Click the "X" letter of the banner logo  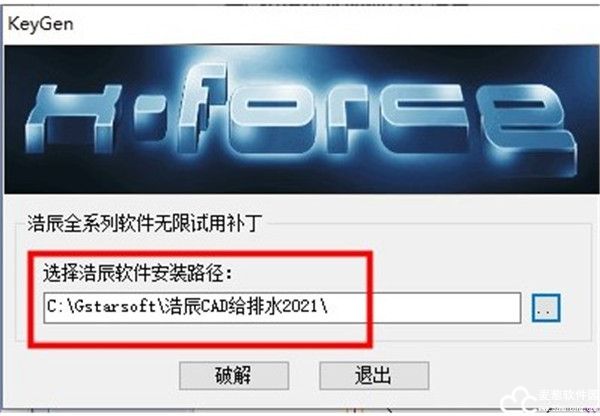pos(73,119)
